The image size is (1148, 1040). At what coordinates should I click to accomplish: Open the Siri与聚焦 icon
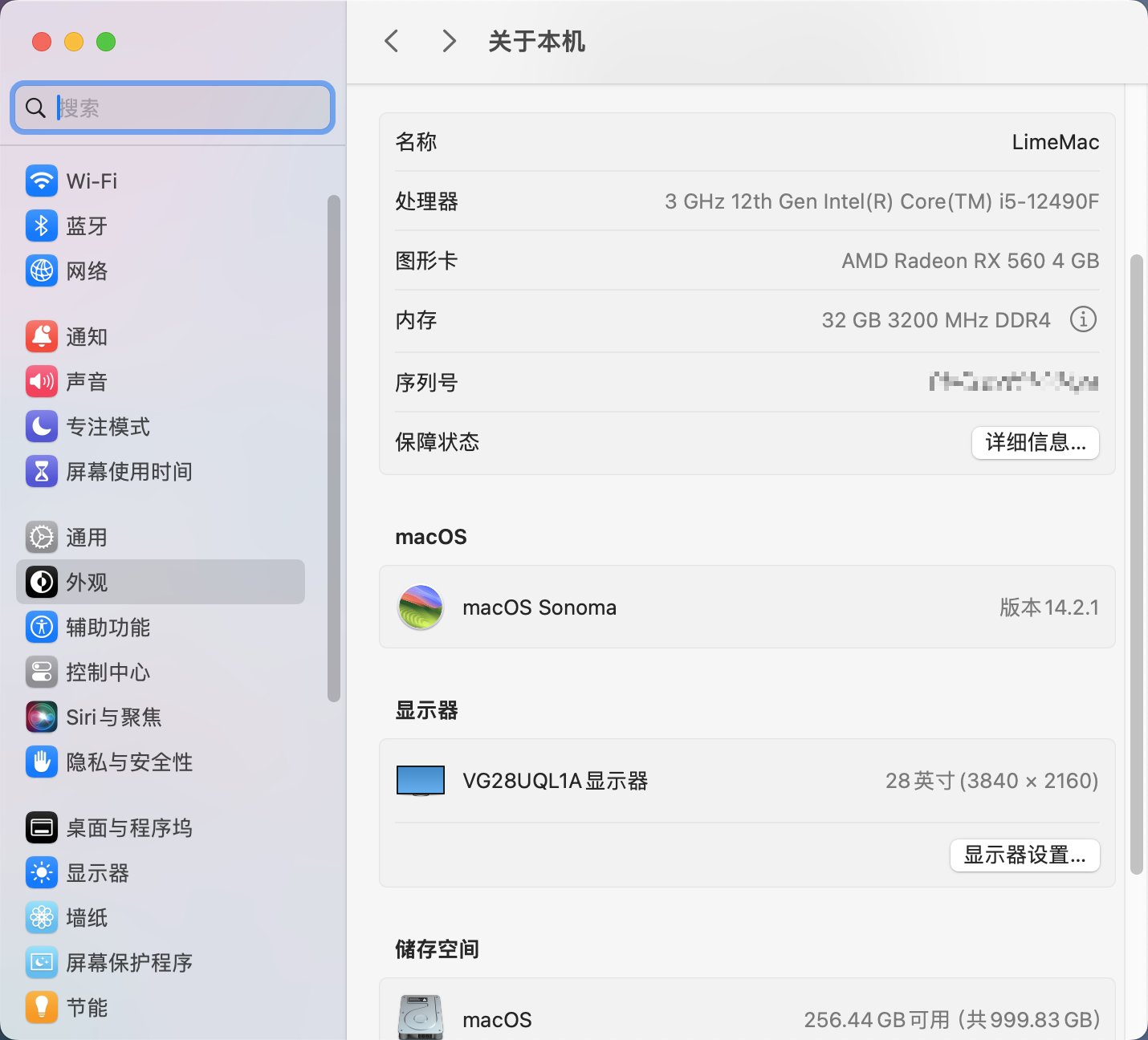[42, 717]
